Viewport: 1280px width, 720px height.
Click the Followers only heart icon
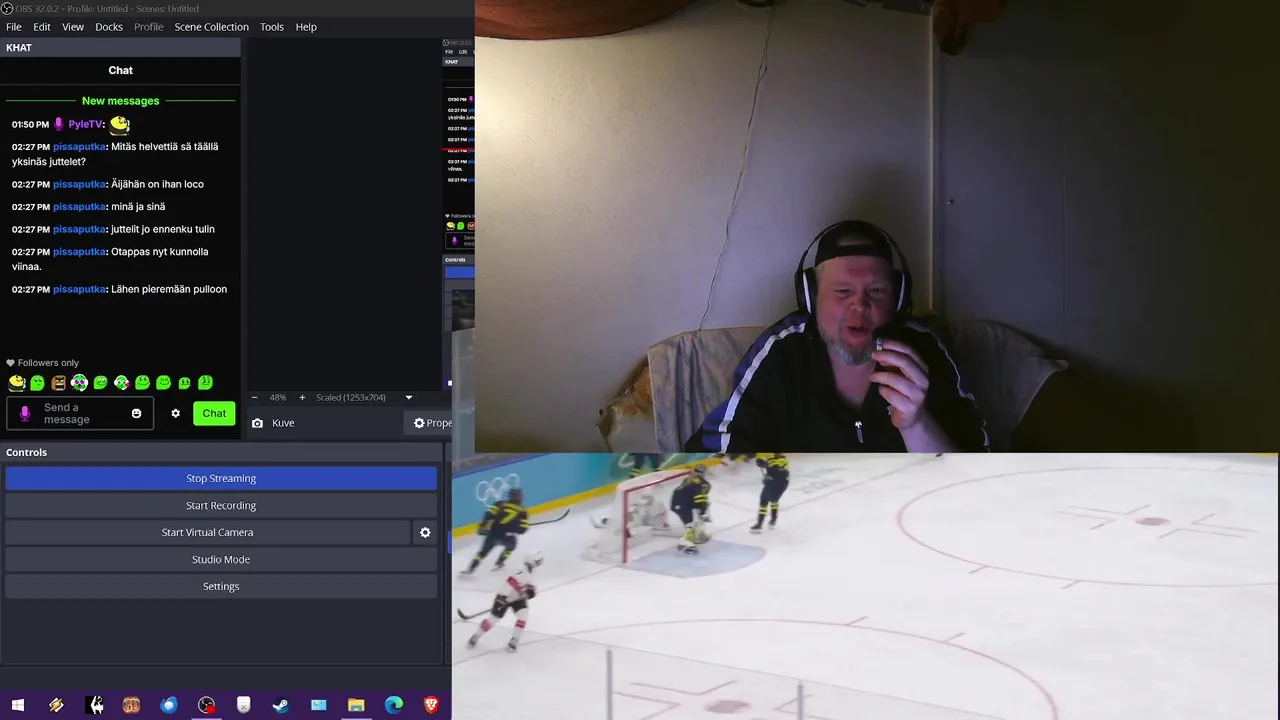11,363
